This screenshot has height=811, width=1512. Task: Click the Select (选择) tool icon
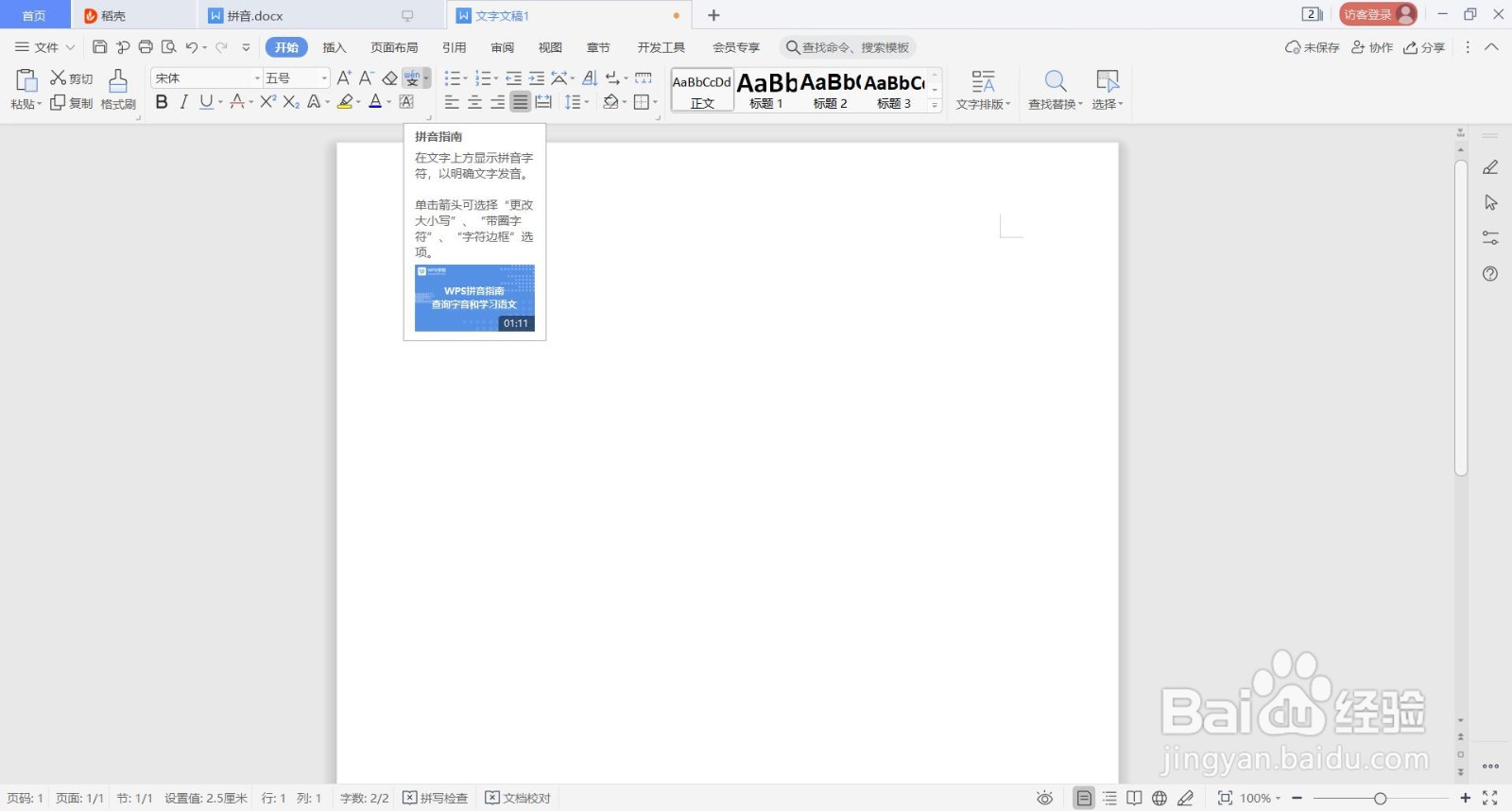pyautogui.click(x=1108, y=81)
